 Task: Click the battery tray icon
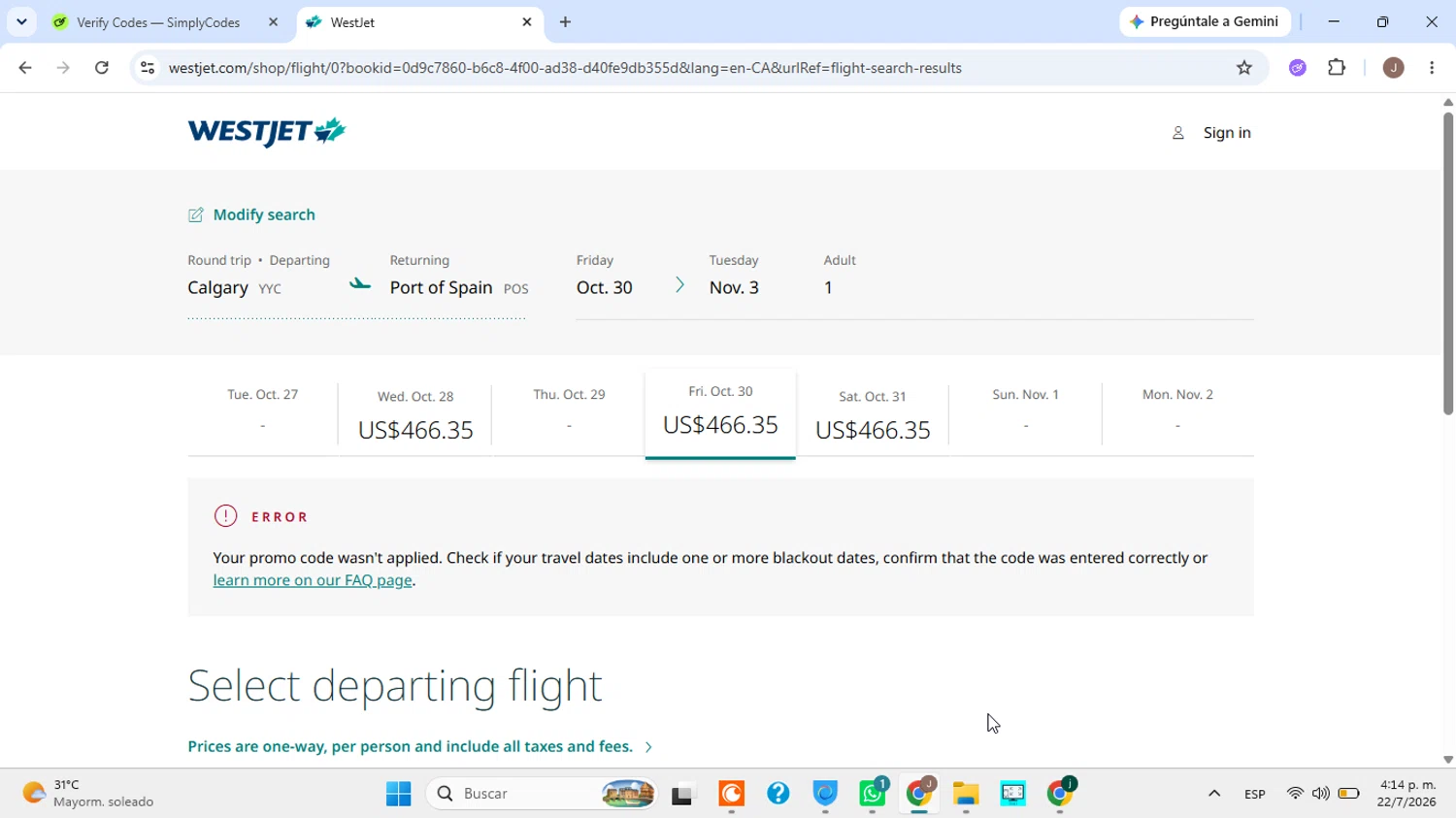(1348, 794)
